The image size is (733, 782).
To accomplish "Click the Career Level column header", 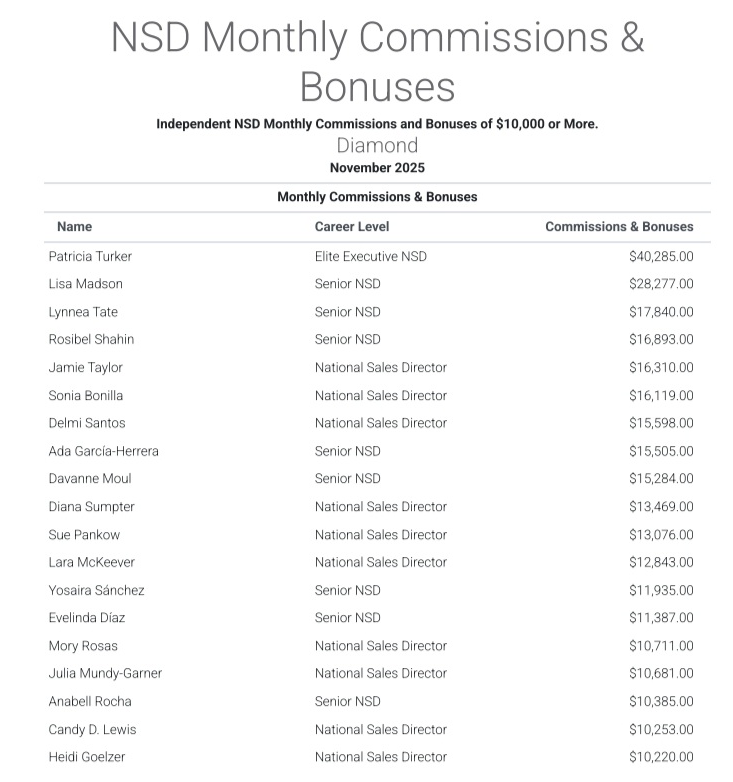I will (x=352, y=227).
